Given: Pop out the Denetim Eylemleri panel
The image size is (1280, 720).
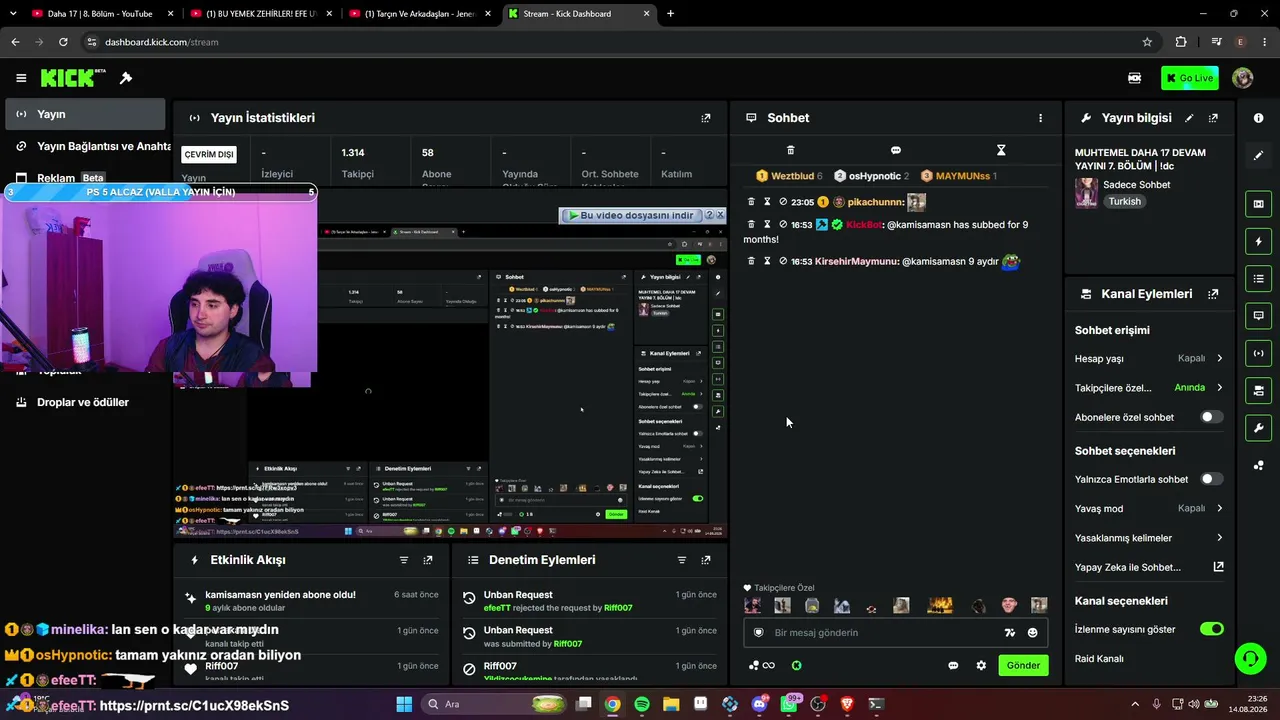Looking at the screenshot, I should point(706,560).
